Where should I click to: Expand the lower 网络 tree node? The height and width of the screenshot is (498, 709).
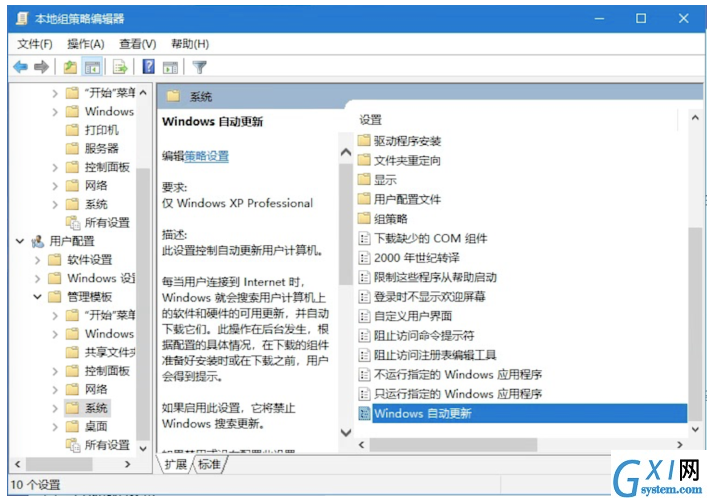pos(55,389)
